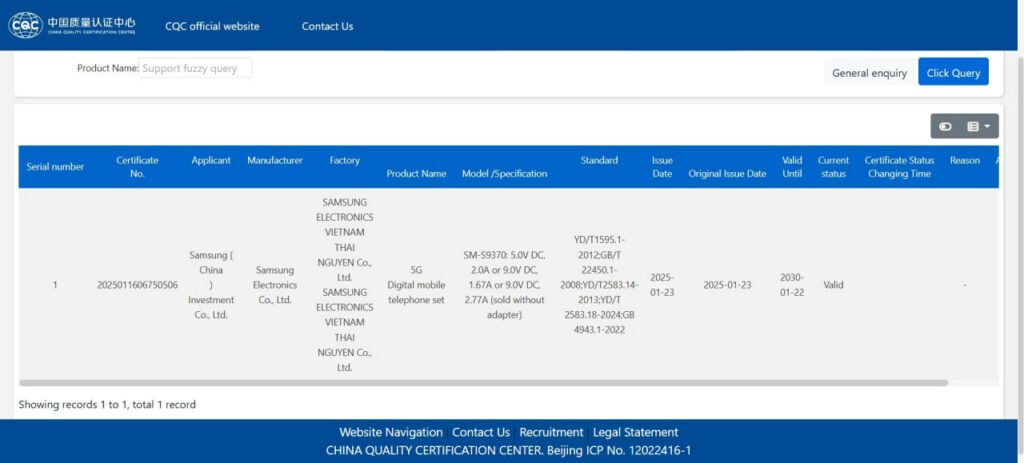
Task: Click Beijing ICP No. 12022416-1 text
Action: click(619, 450)
